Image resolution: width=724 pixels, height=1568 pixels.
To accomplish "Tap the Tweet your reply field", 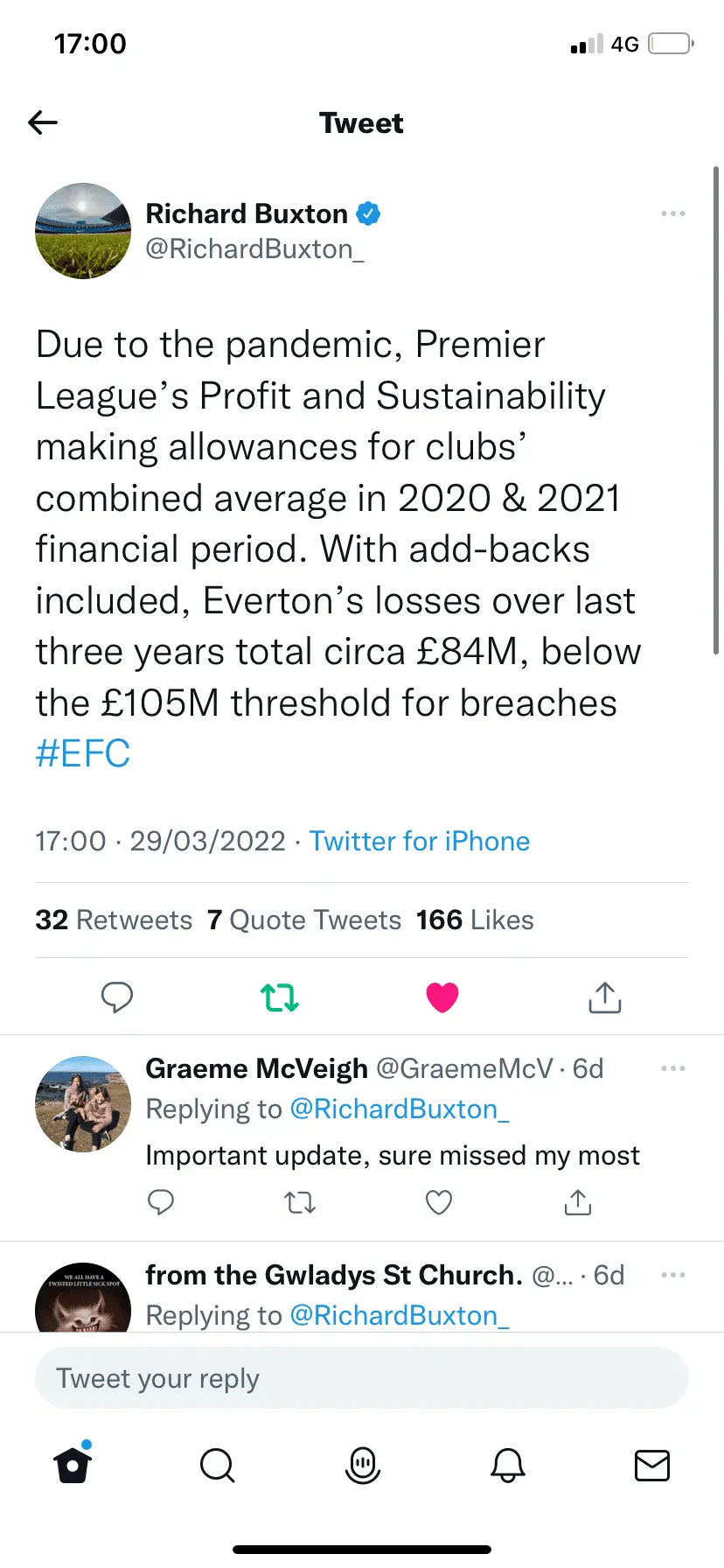I will [361, 1378].
